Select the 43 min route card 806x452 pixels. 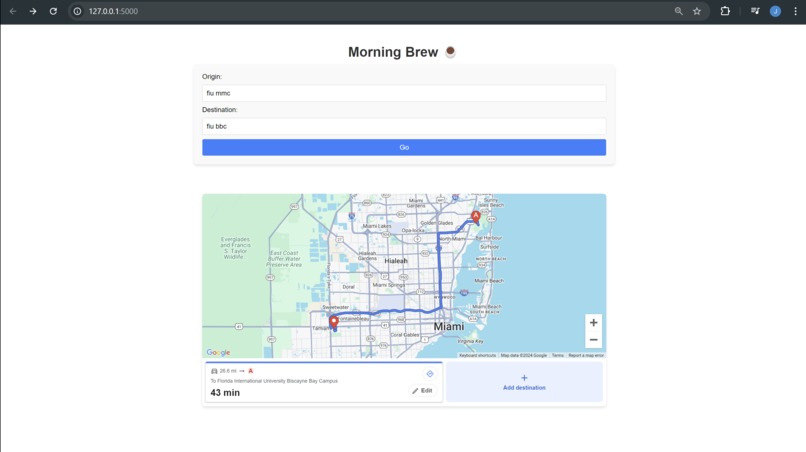324,382
